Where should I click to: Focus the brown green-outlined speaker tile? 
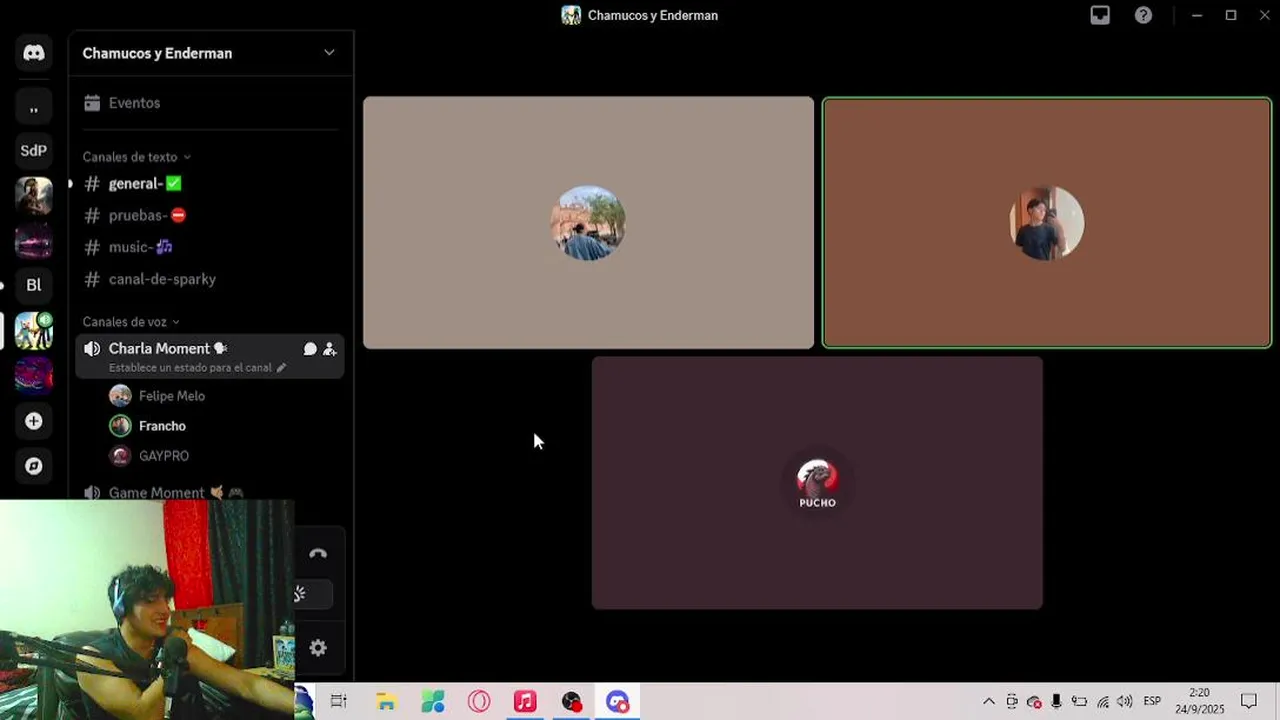click(1046, 223)
